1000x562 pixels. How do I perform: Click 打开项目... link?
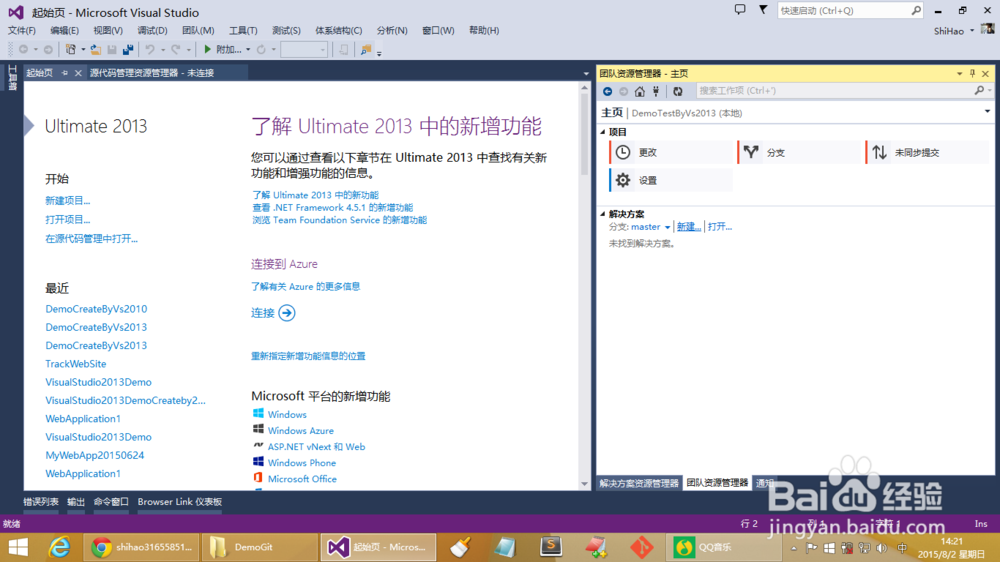68,219
